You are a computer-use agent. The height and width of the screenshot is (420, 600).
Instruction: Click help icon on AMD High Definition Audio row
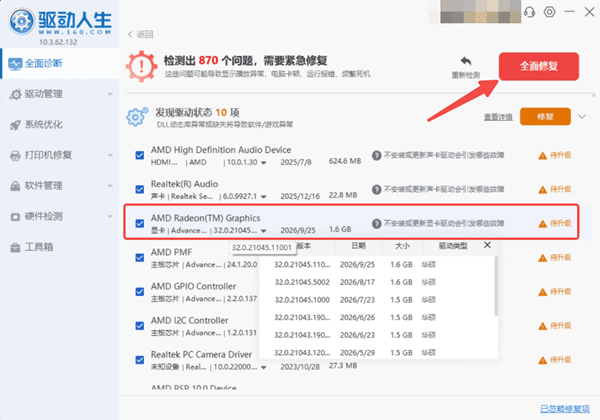coord(377,155)
